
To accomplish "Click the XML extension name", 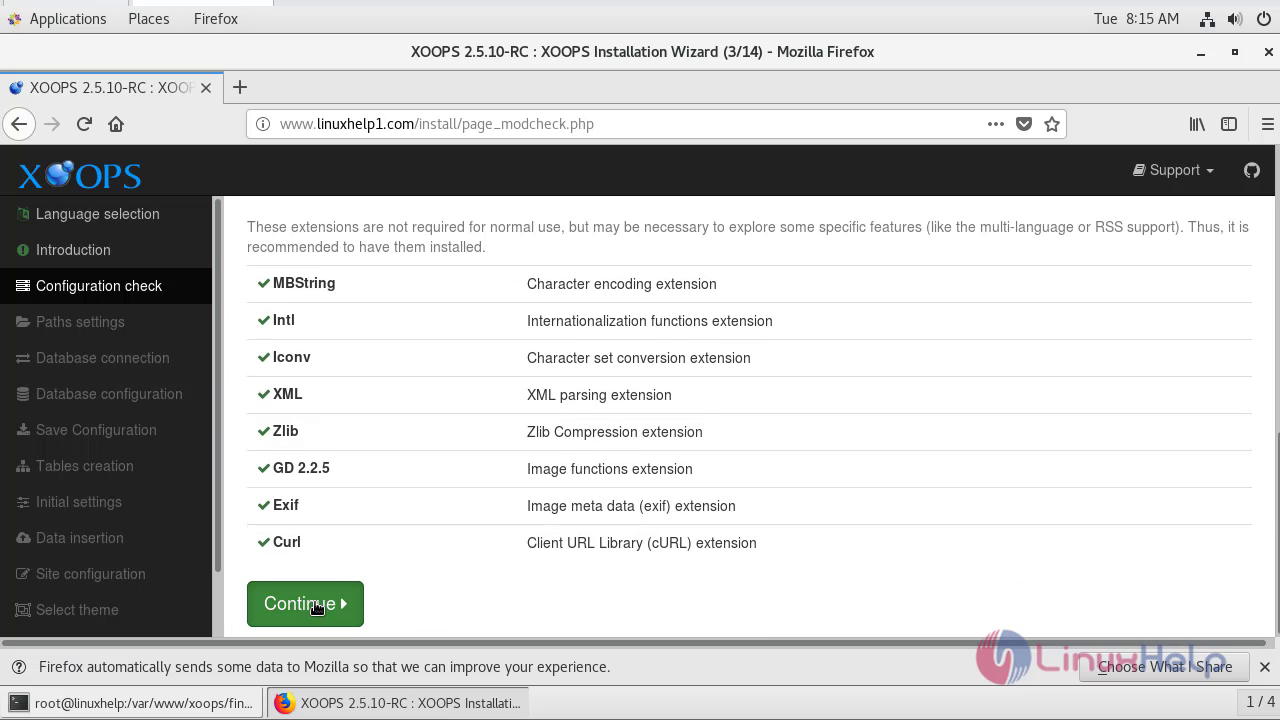I will coord(288,394).
